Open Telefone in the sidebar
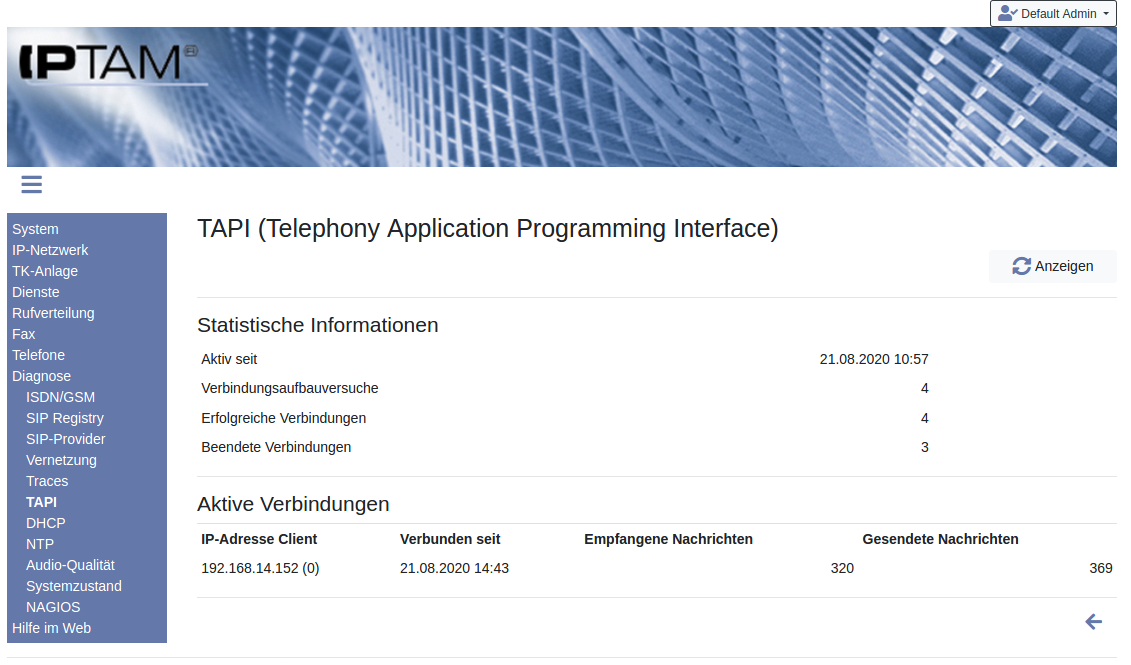Viewport: 1131px width, 665px height. point(38,355)
